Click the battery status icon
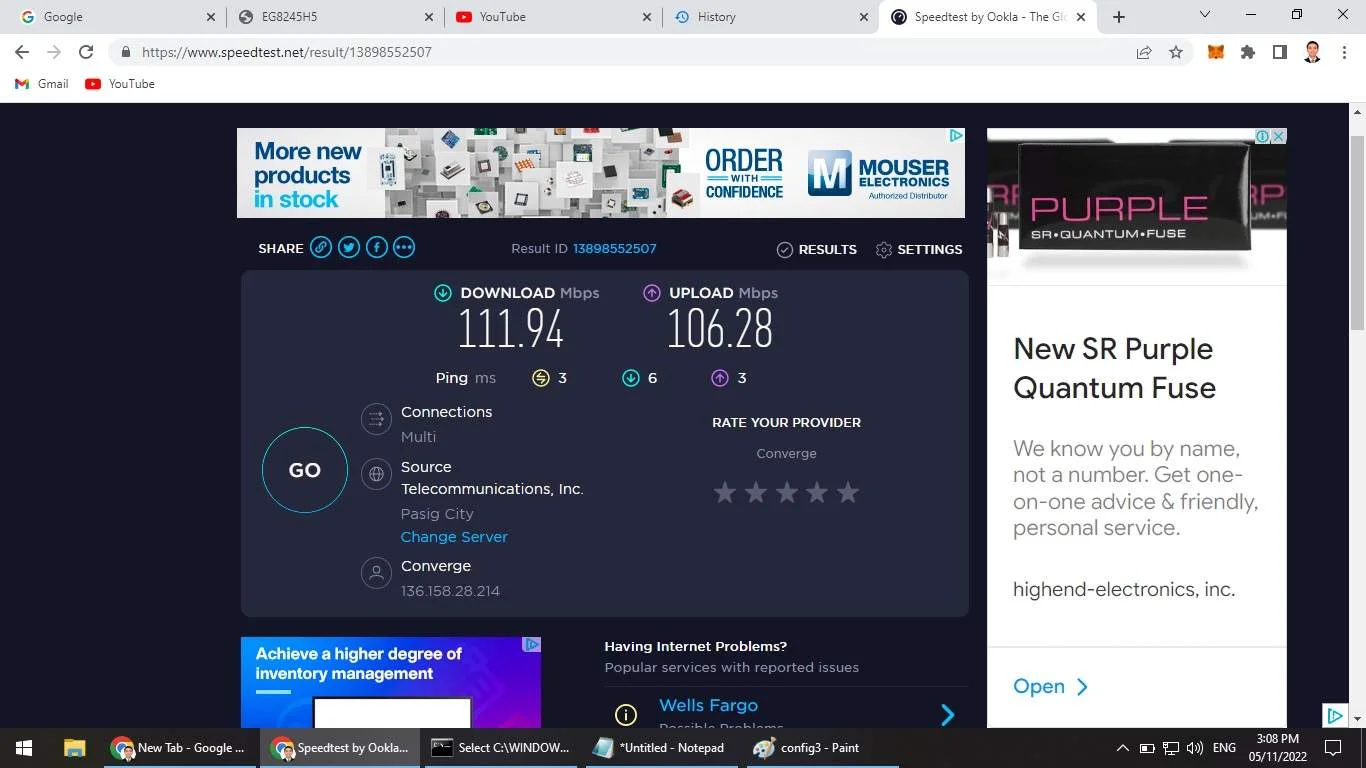The height and width of the screenshot is (768, 1366). [x=1147, y=748]
